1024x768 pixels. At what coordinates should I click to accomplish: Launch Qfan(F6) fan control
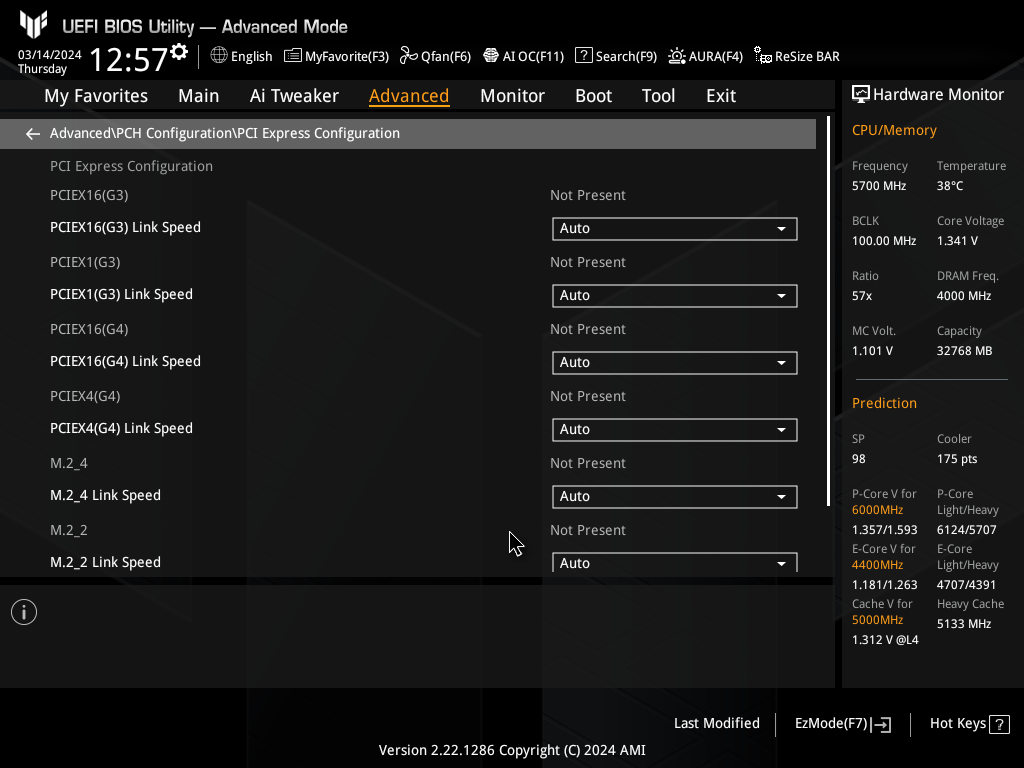436,56
